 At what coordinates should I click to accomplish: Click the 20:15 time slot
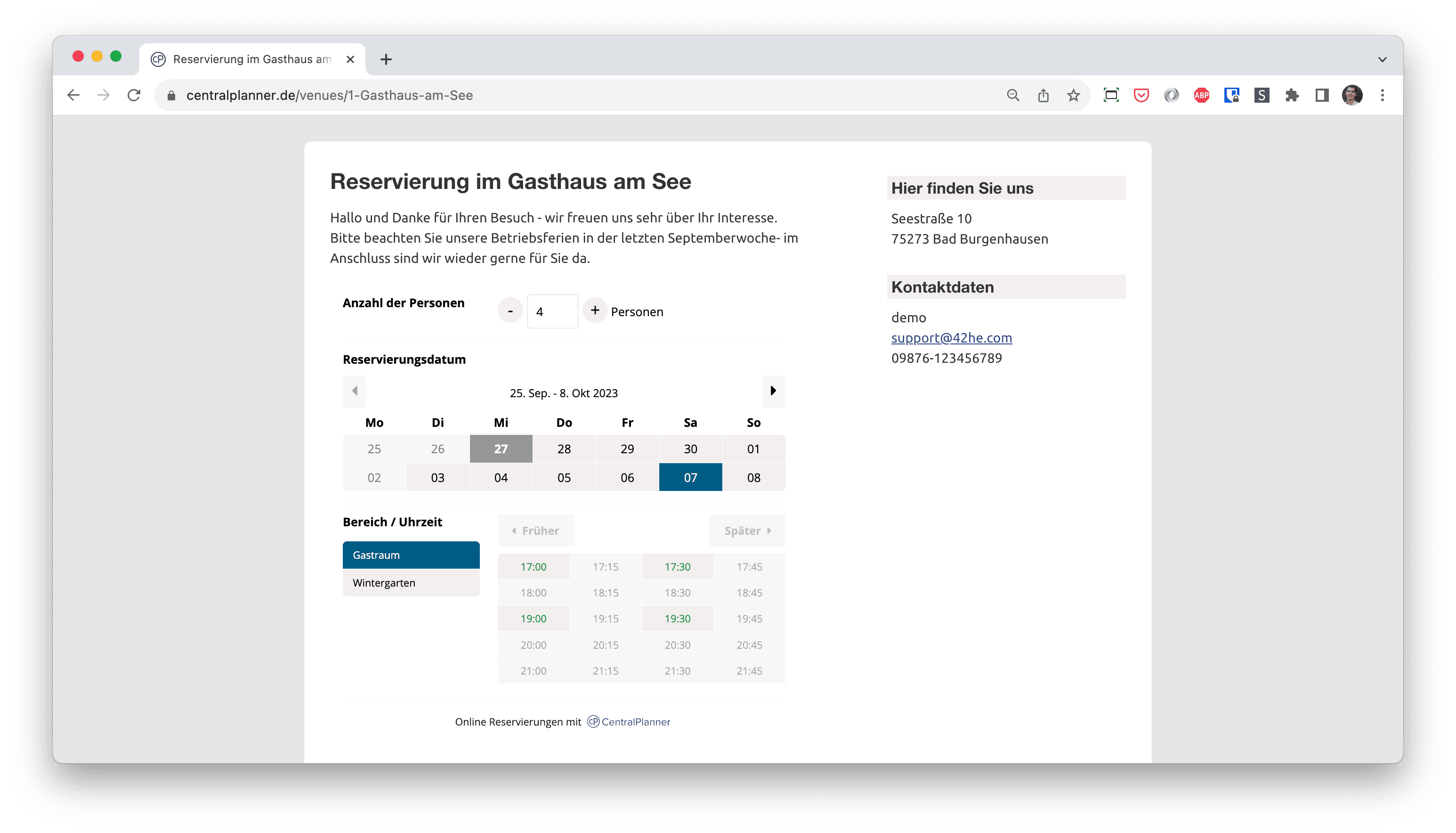(x=606, y=645)
